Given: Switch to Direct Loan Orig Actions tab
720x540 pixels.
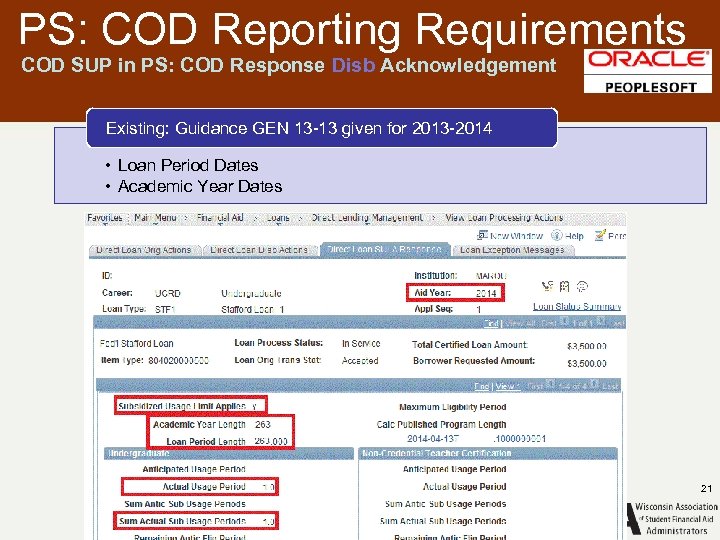Looking at the screenshot, I should 144,250.
